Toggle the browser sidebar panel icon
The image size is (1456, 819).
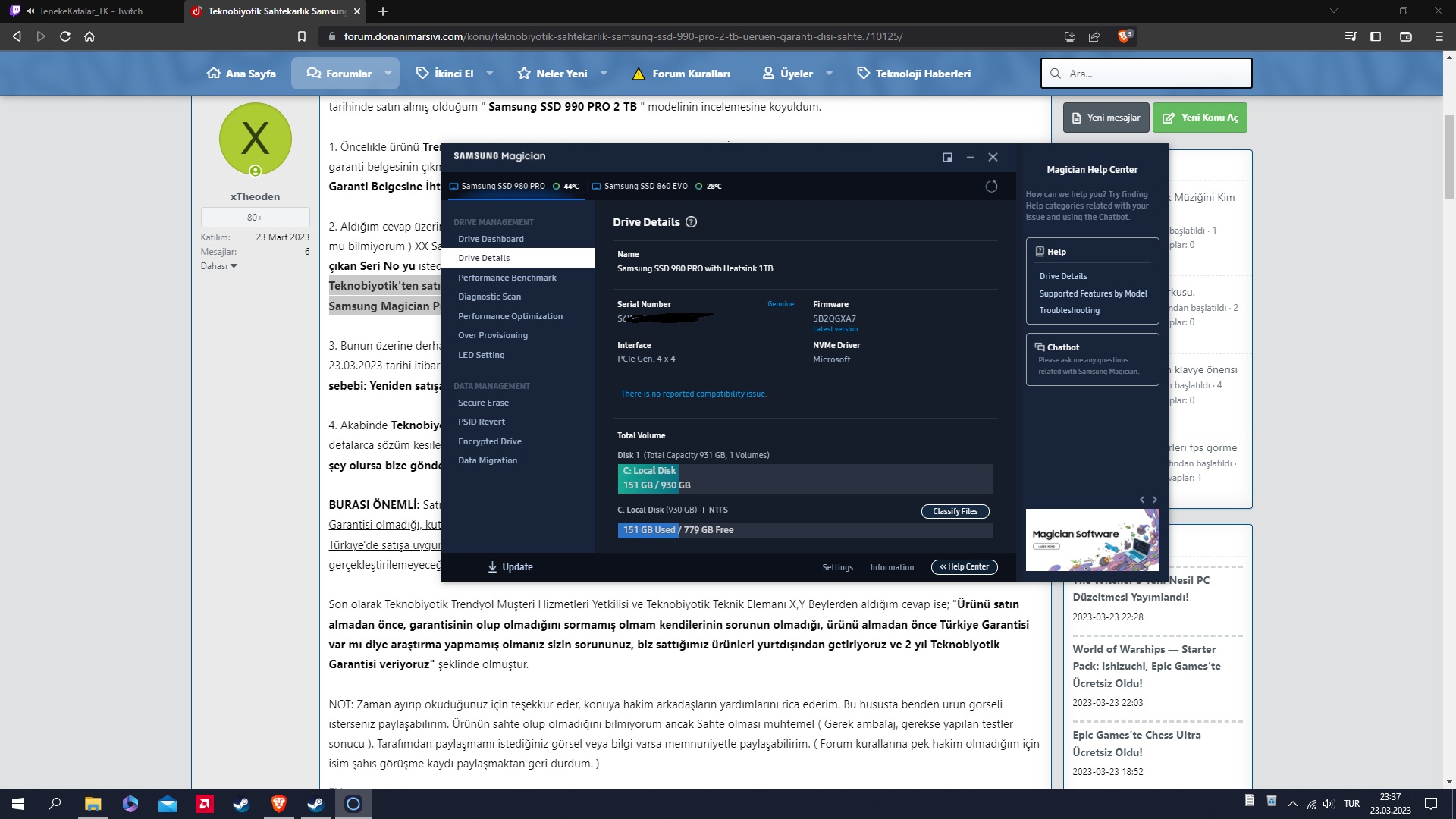coord(1376,36)
